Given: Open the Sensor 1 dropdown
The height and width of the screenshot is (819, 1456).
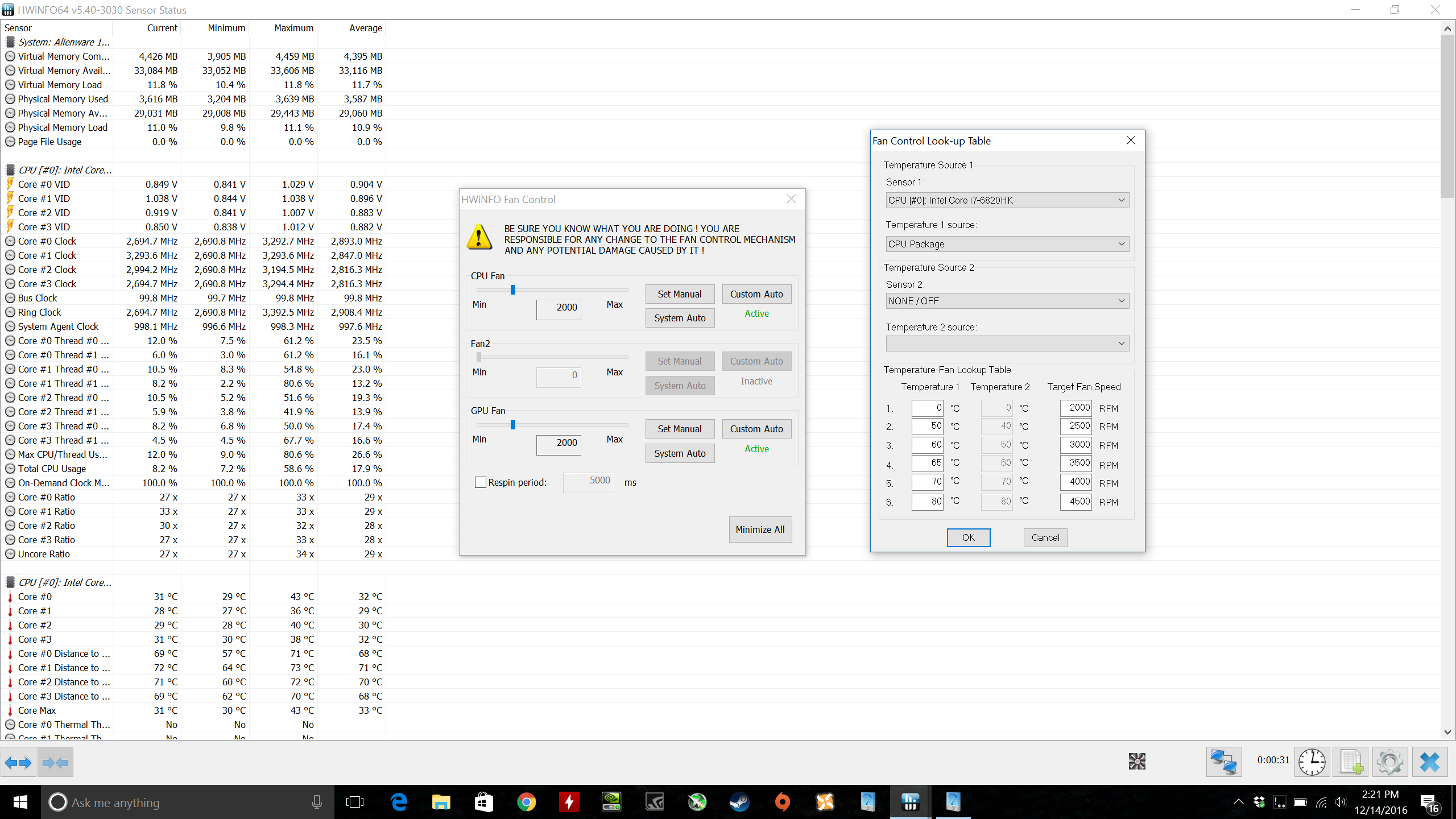Looking at the screenshot, I should (x=1007, y=200).
